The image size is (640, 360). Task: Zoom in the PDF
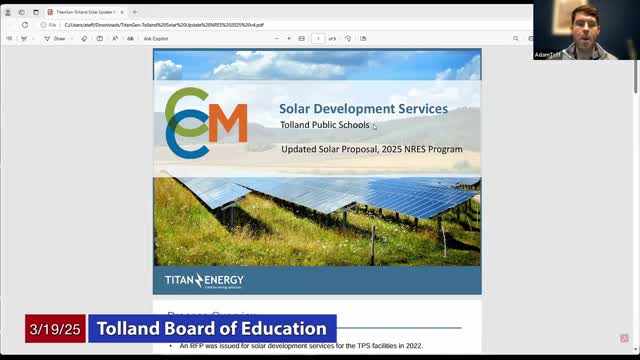coord(289,38)
